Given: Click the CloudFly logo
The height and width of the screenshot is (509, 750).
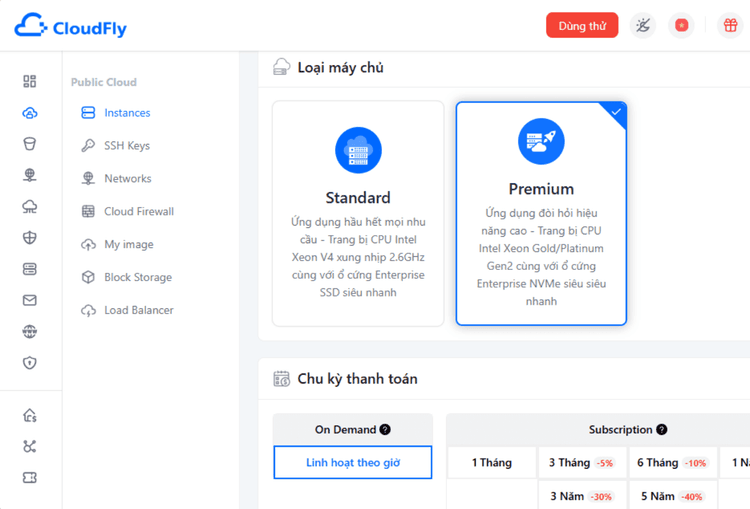Looking at the screenshot, I should point(71,26).
